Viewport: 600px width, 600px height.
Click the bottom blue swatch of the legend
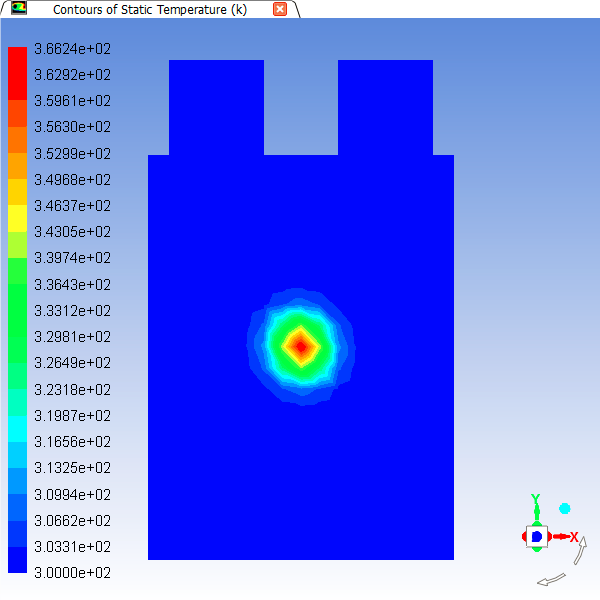[x=18, y=560]
